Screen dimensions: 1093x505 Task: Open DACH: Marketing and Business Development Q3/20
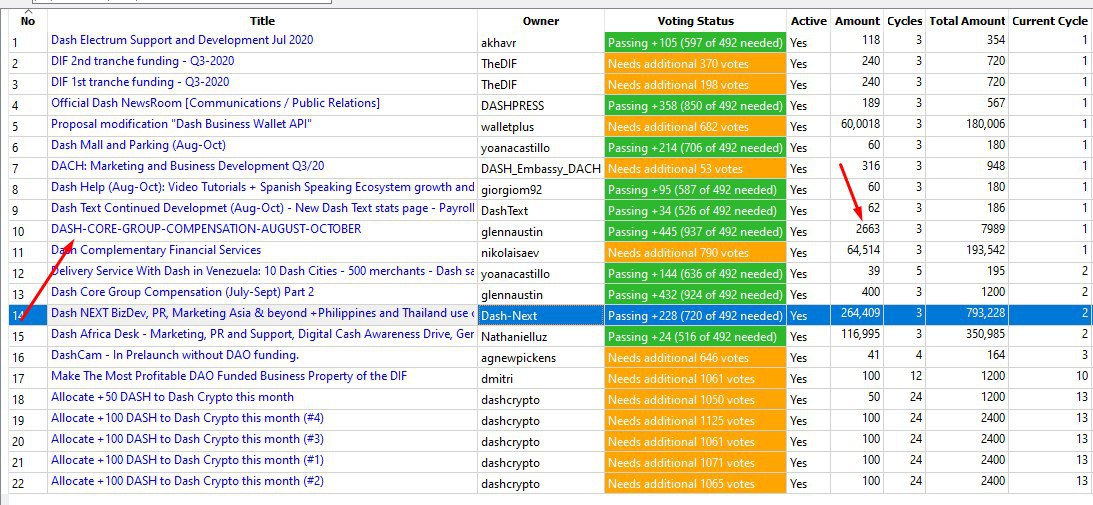click(188, 166)
